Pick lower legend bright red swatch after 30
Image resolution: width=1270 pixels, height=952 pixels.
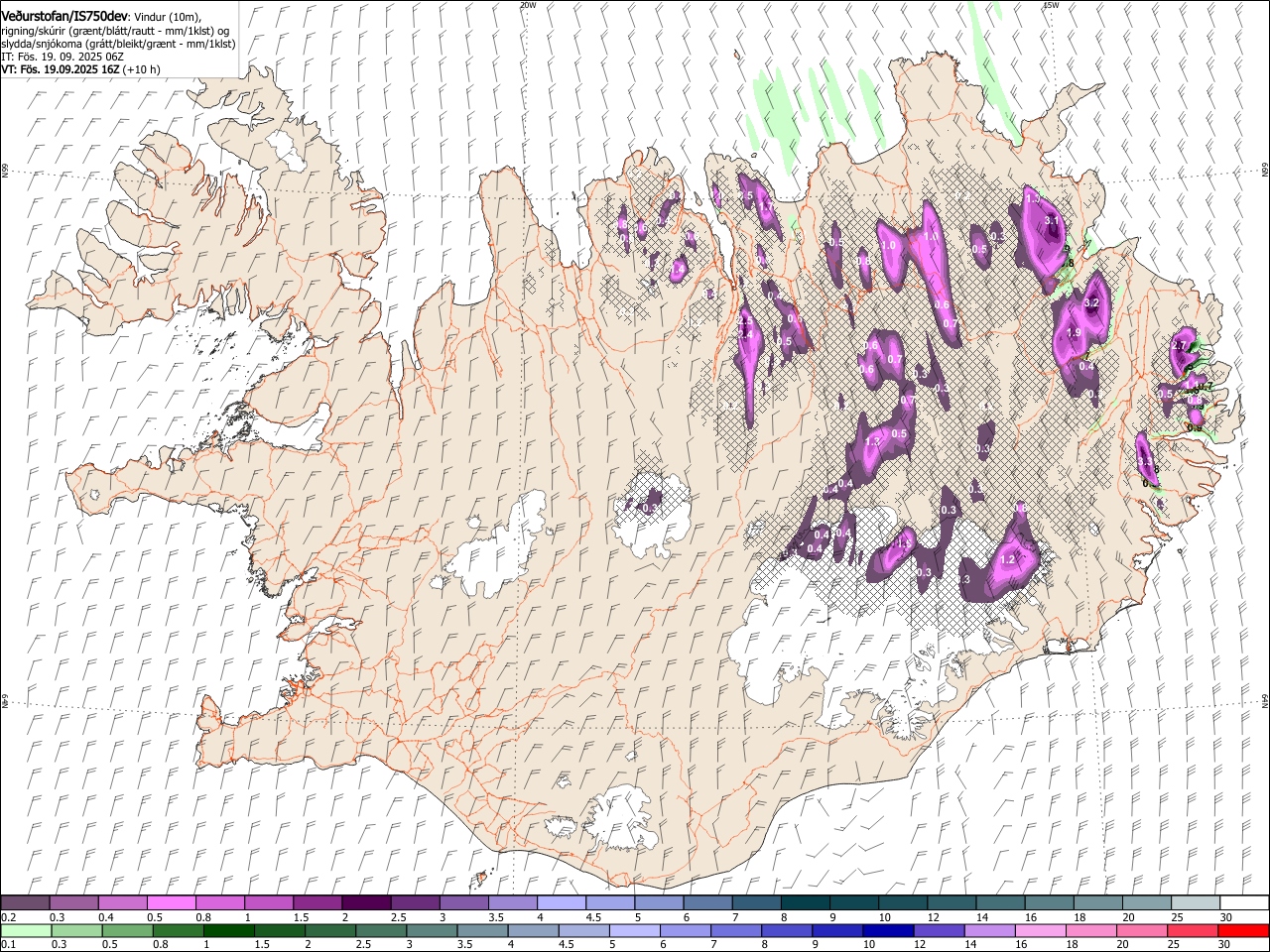click(1242, 931)
